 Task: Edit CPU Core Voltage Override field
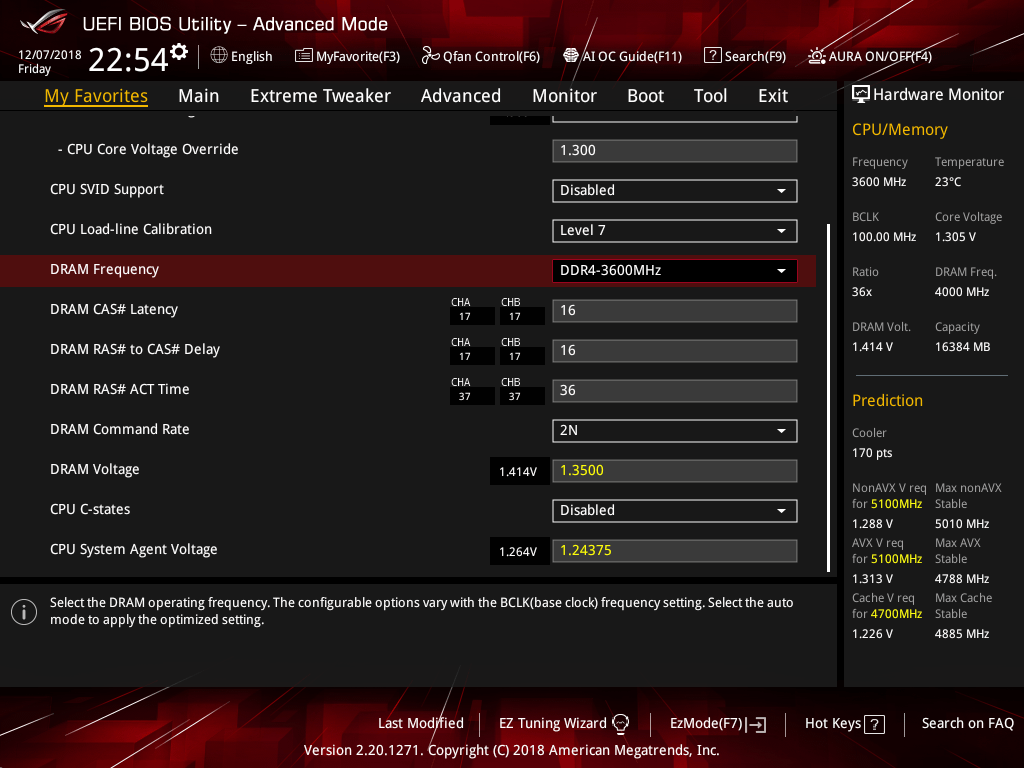tap(675, 151)
